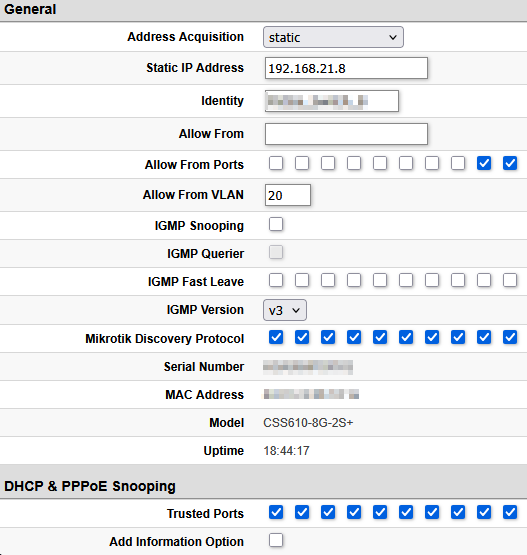Uncheck tenth Allow From Ports checkbox
This screenshot has height=555, width=527.
(x=510, y=164)
